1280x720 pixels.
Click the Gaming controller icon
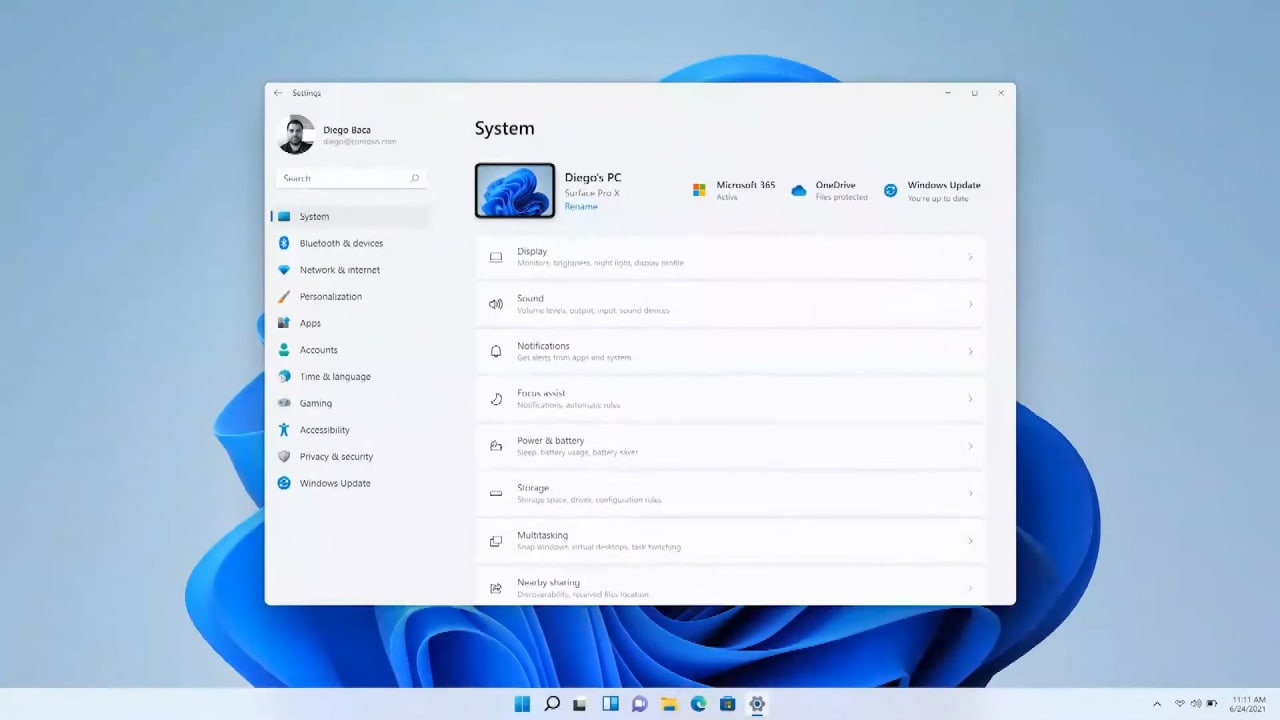(284, 403)
